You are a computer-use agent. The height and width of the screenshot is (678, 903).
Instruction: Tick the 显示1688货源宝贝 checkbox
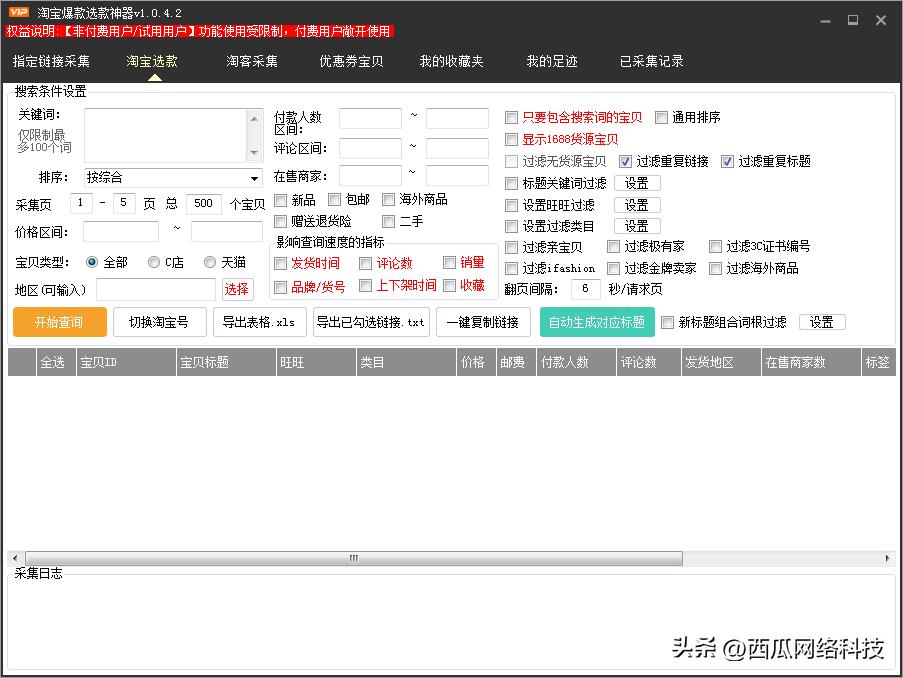[512, 139]
